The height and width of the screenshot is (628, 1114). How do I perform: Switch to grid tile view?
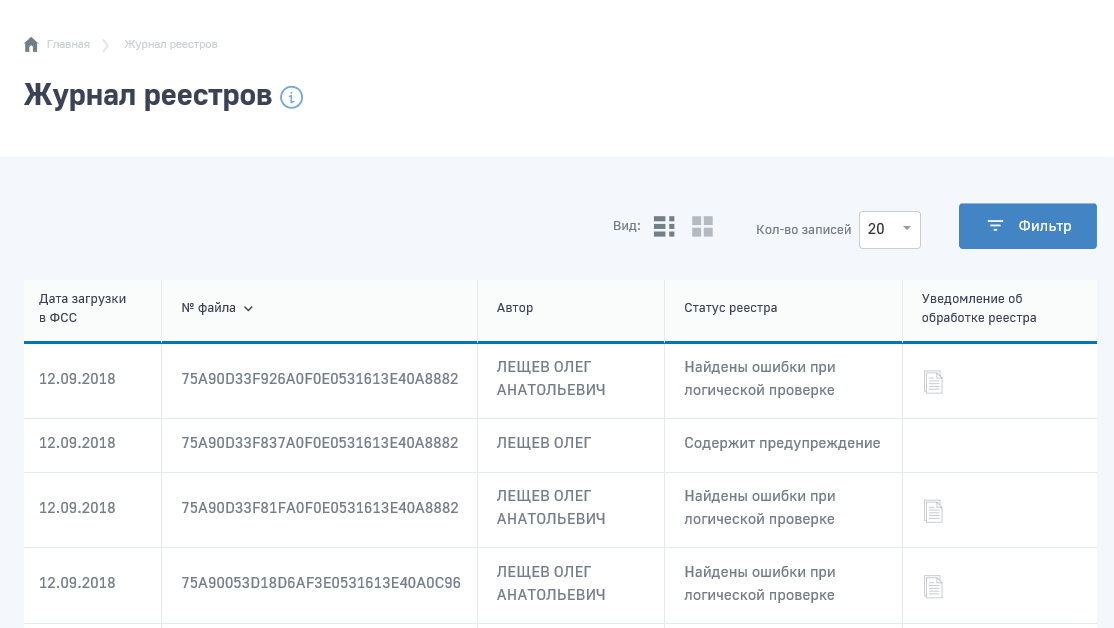click(x=702, y=227)
